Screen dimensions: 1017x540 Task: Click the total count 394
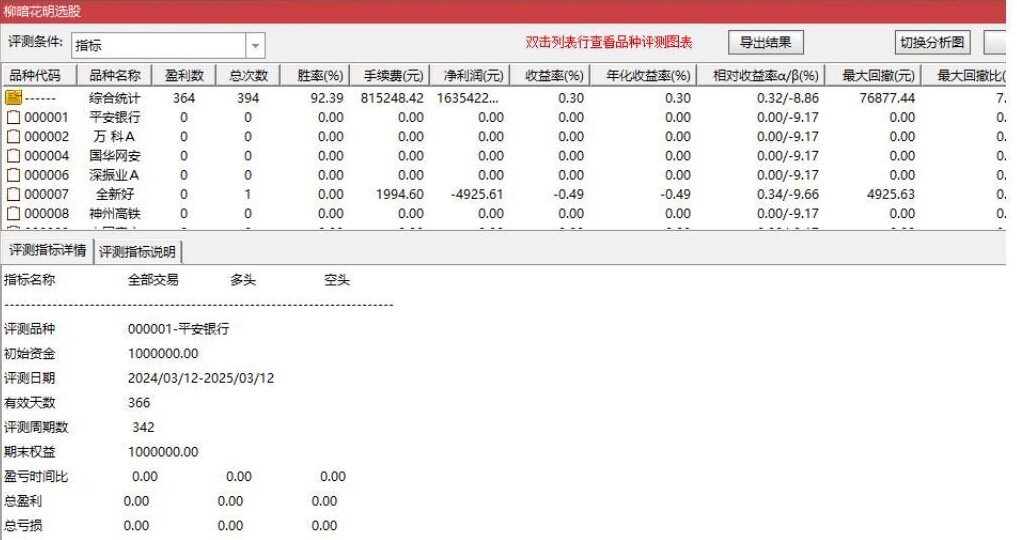click(248, 98)
